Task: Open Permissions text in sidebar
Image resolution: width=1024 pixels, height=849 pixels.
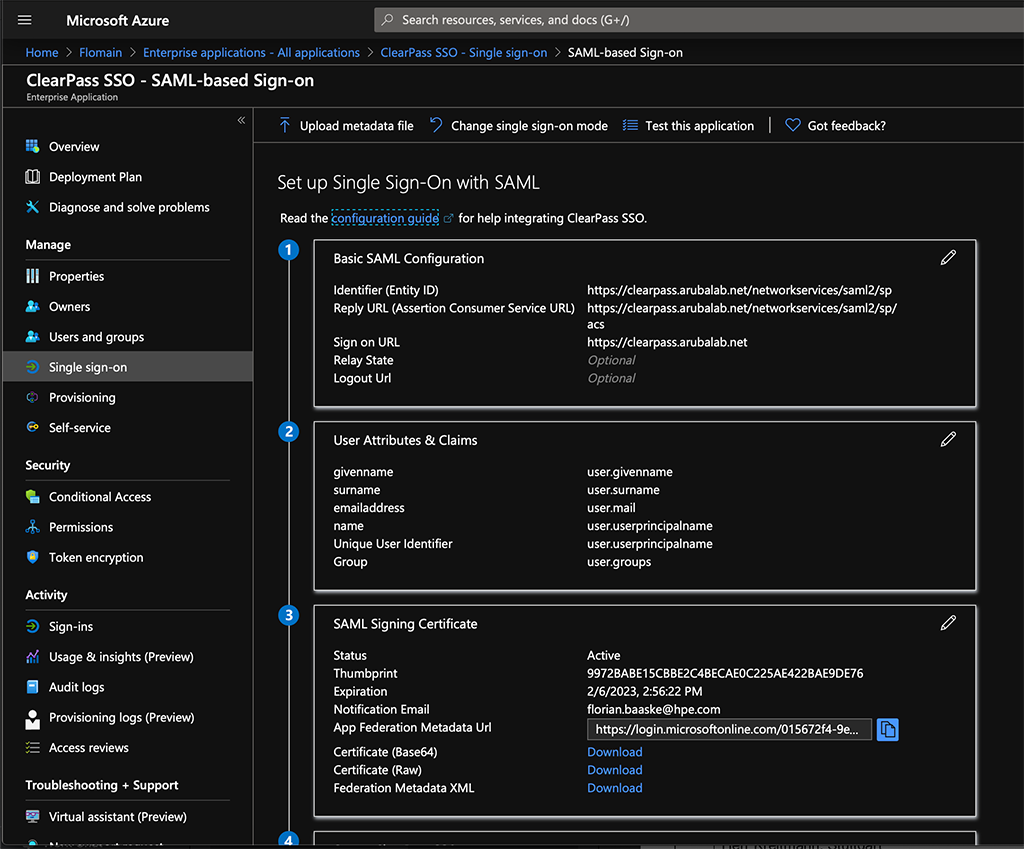Action: tap(81, 527)
